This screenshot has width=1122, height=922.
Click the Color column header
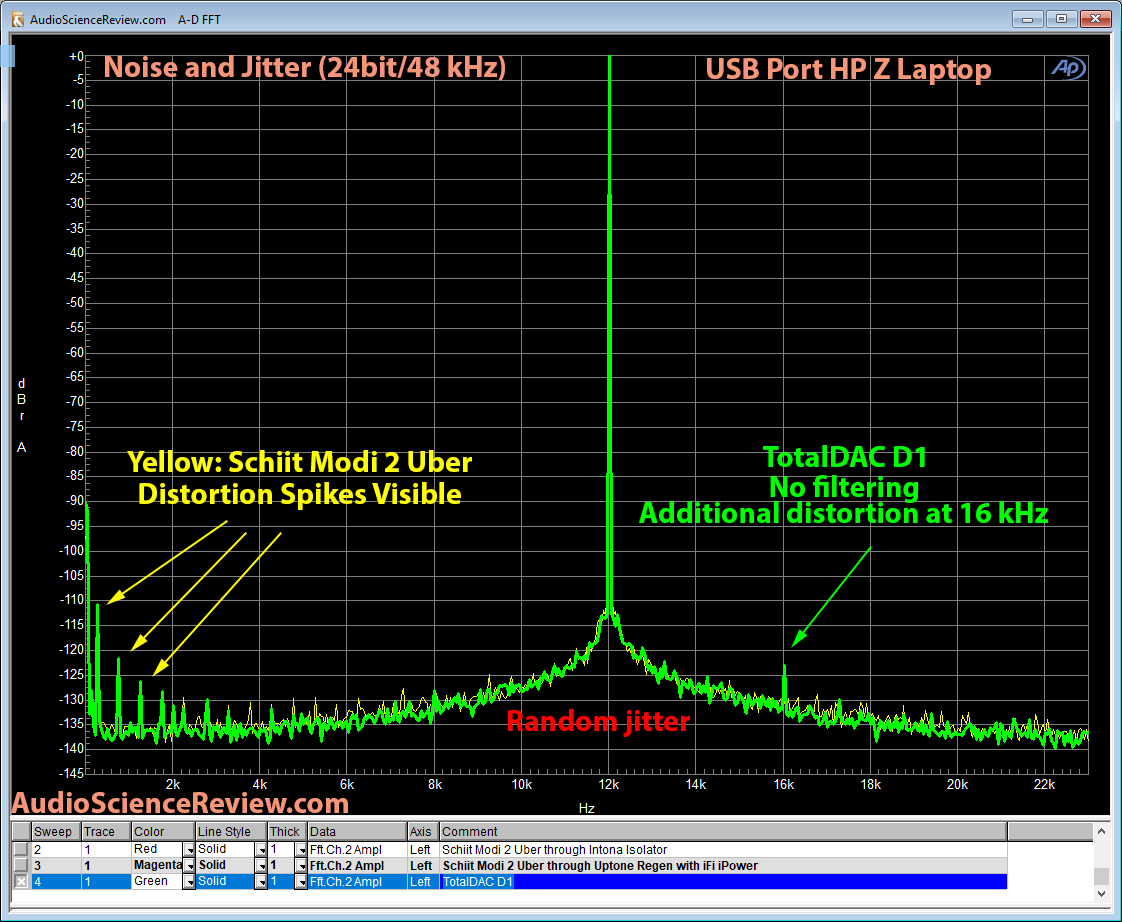163,831
